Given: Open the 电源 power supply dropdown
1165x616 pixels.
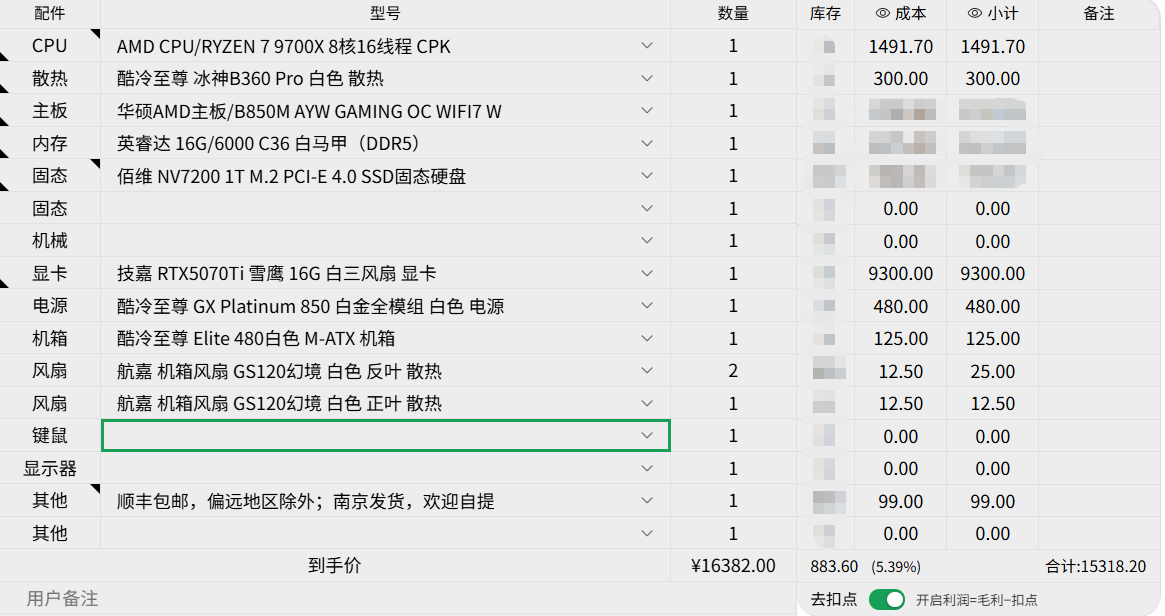Looking at the screenshot, I should click(647, 306).
